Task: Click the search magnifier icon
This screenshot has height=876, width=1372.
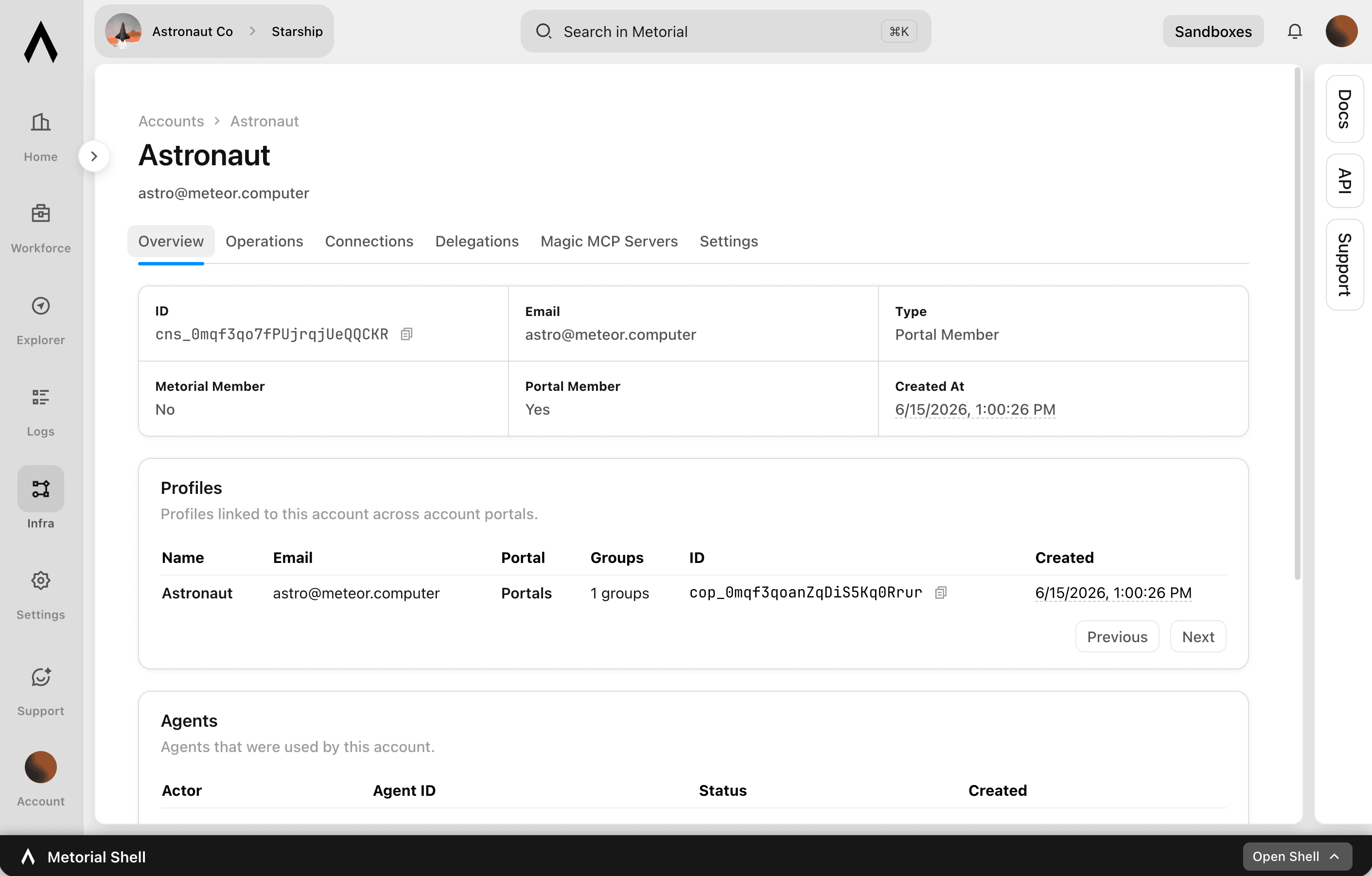Action: click(544, 31)
